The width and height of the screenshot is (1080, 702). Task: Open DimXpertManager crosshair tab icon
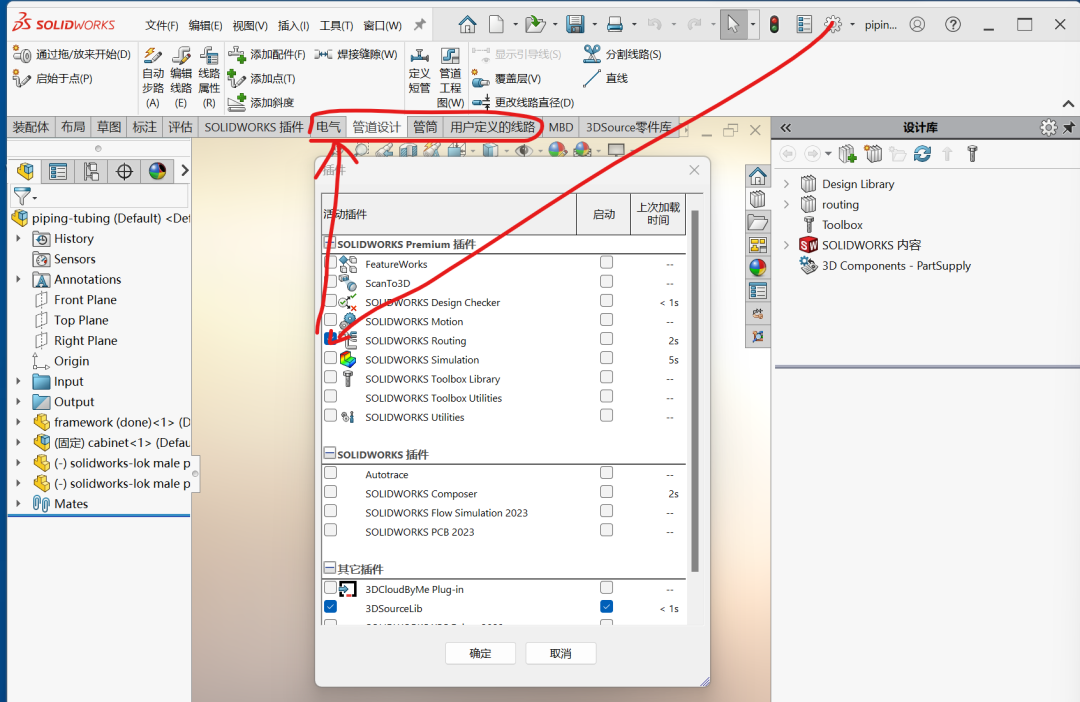pyautogui.click(x=124, y=171)
